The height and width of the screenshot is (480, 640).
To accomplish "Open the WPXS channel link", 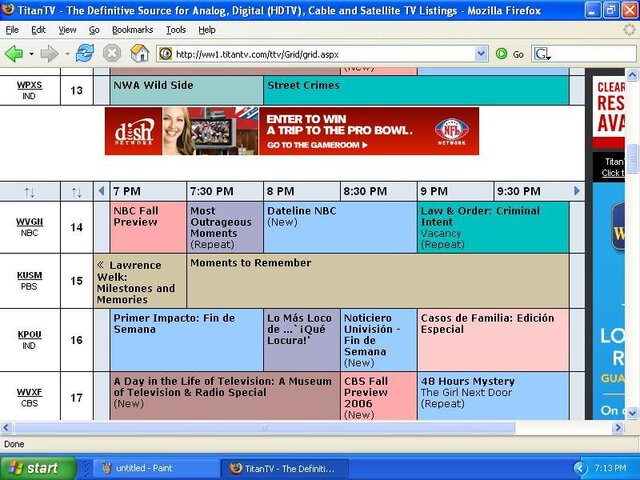I will (x=29, y=85).
